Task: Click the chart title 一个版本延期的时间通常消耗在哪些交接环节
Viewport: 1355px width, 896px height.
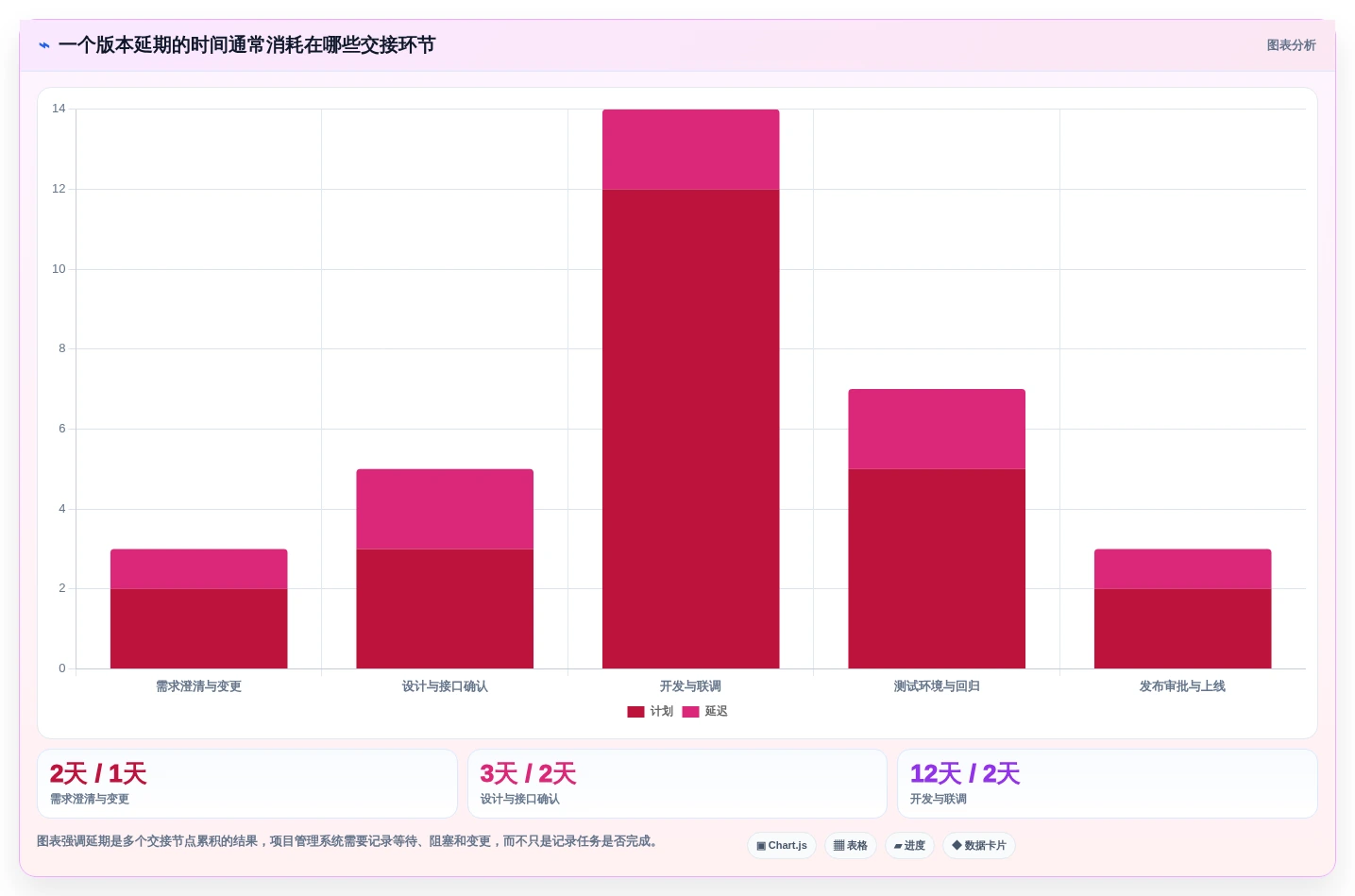Action: pyautogui.click(x=246, y=45)
